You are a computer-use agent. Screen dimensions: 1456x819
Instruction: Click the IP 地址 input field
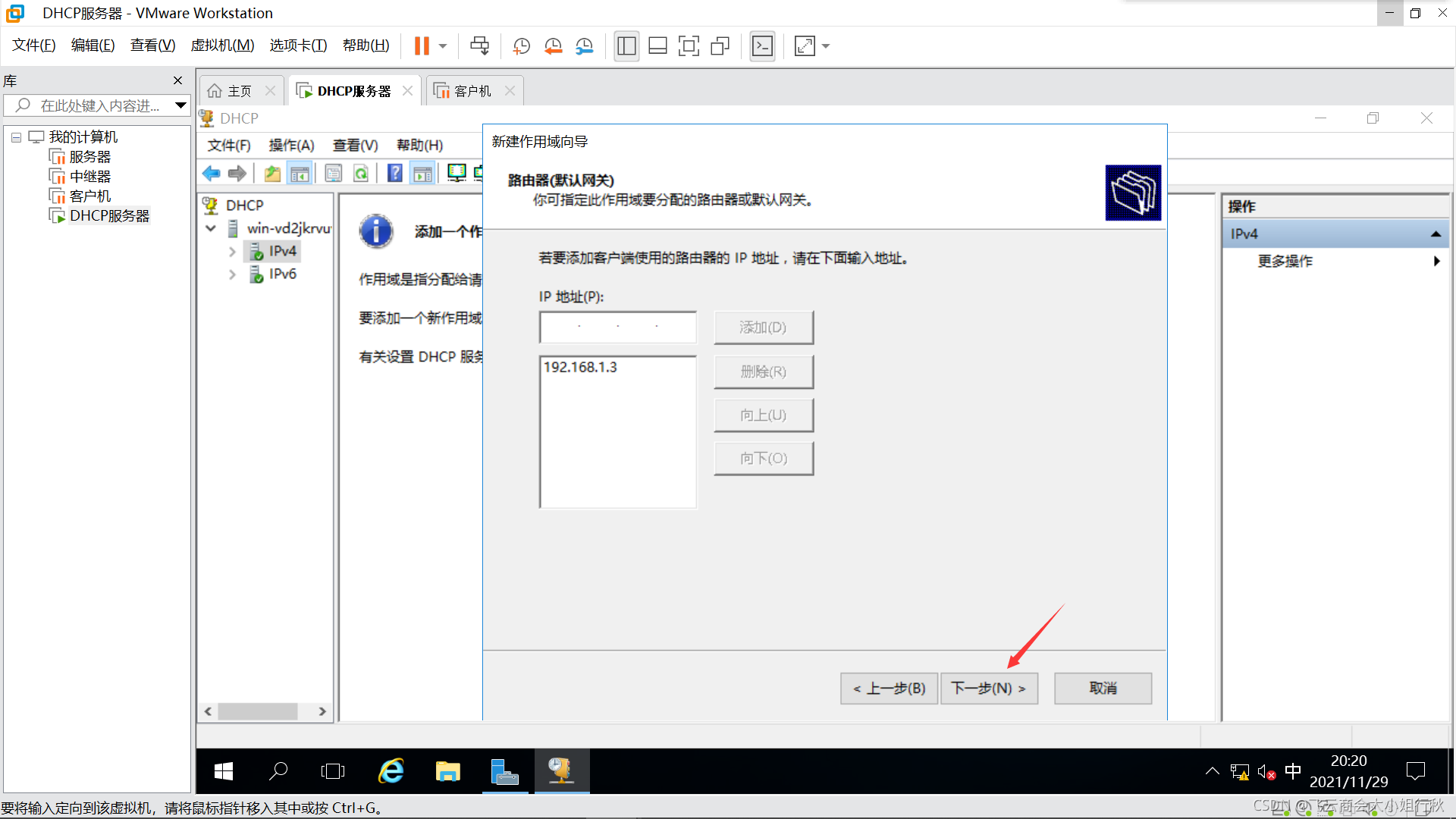pyautogui.click(x=617, y=328)
